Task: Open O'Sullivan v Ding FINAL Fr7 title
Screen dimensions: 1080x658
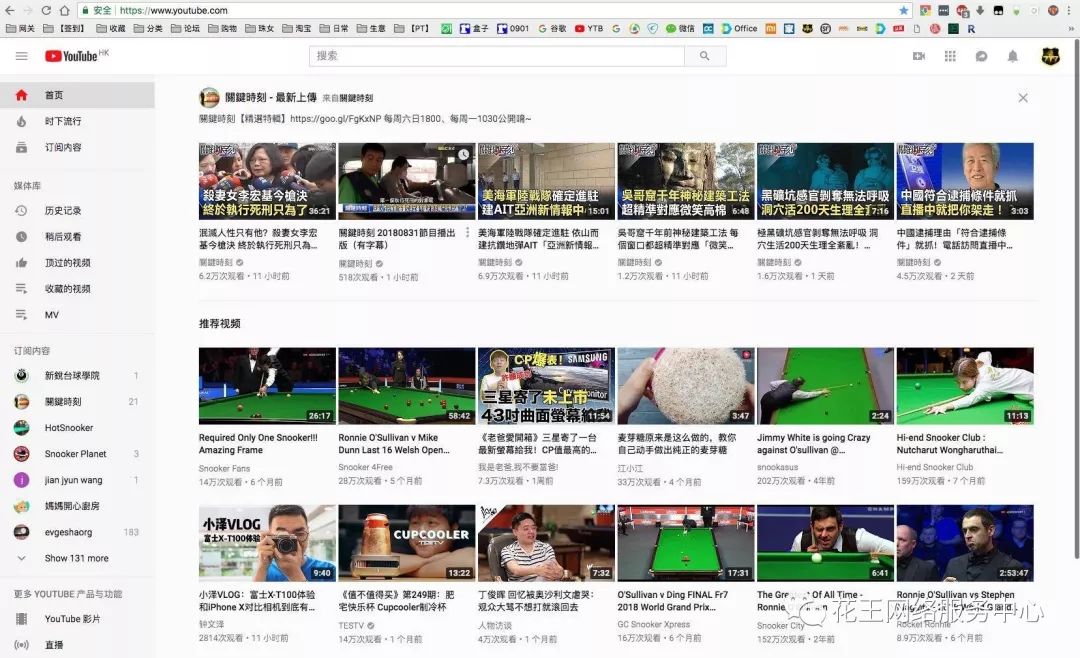Action: [x=673, y=601]
